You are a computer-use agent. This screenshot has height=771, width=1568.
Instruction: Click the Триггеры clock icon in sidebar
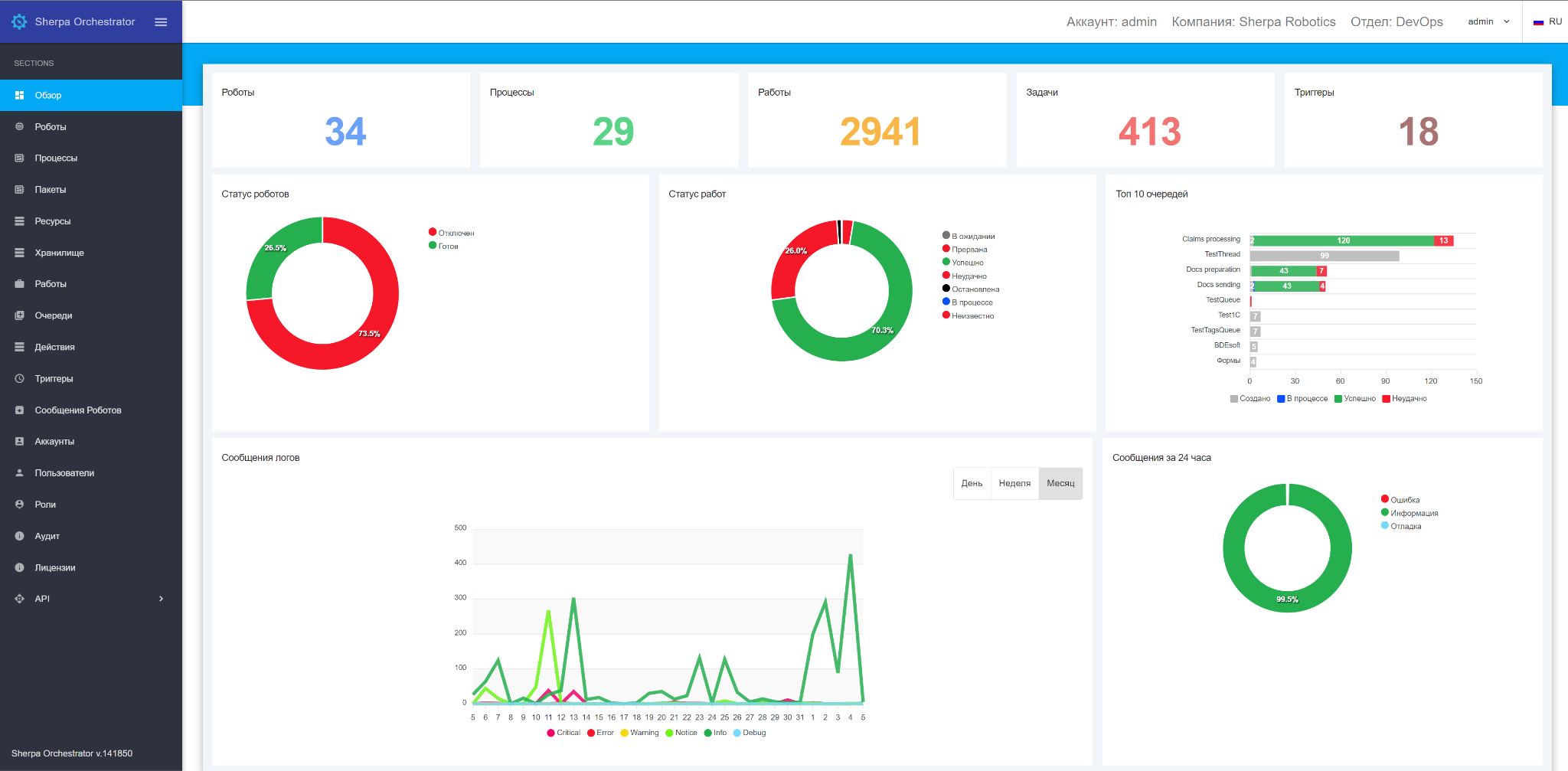pos(20,379)
